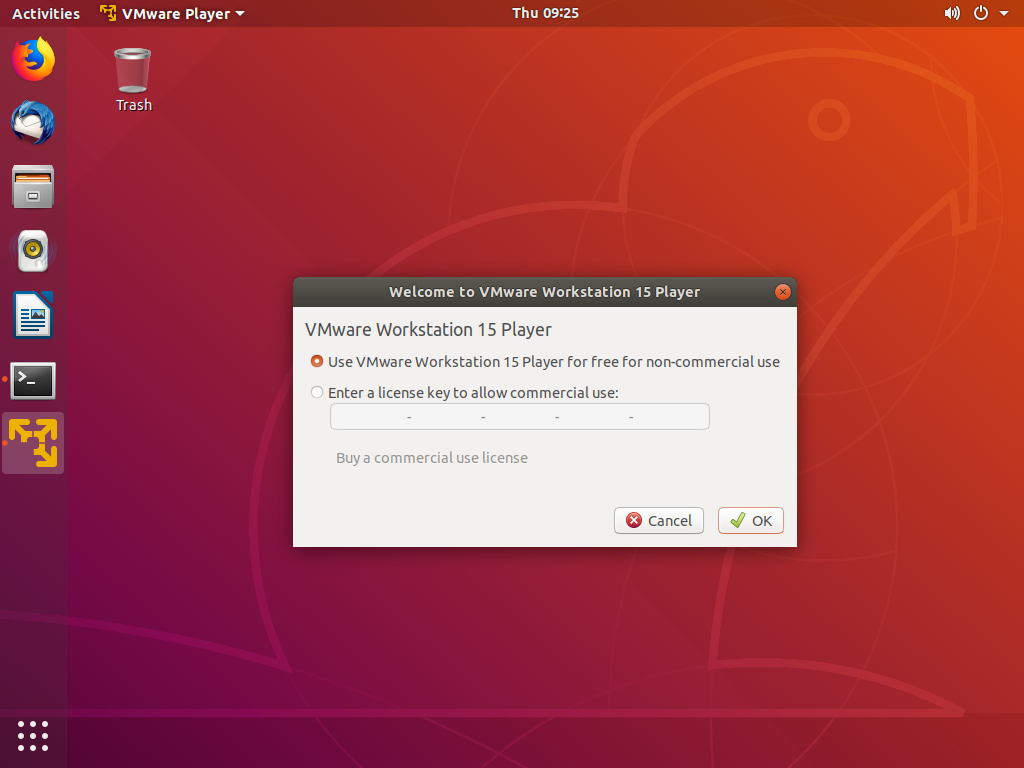
Task: Click into the license key input field
Action: tap(519, 416)
